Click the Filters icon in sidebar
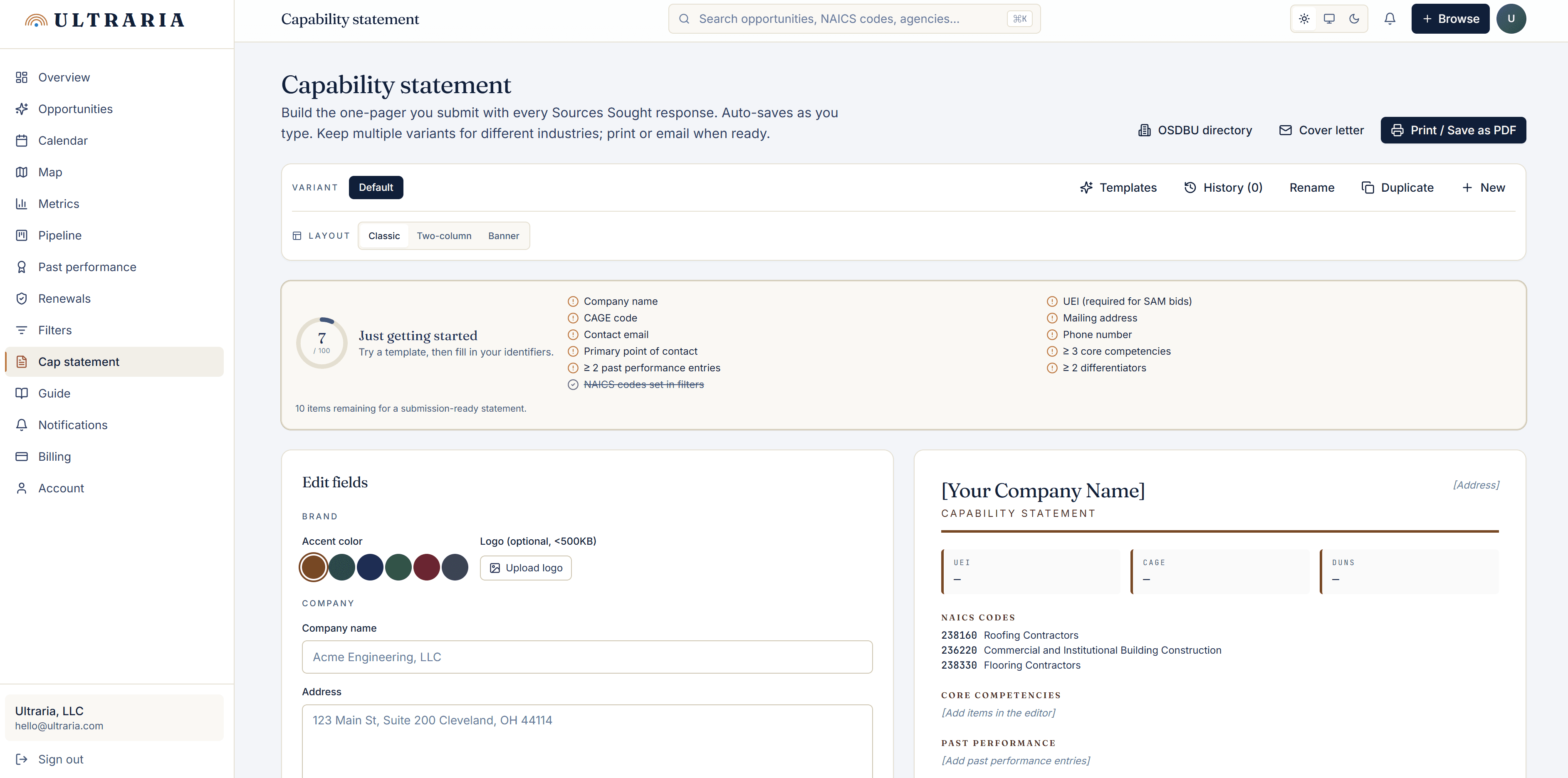This screenshot has height=778, width=1568. click(22, 331)
